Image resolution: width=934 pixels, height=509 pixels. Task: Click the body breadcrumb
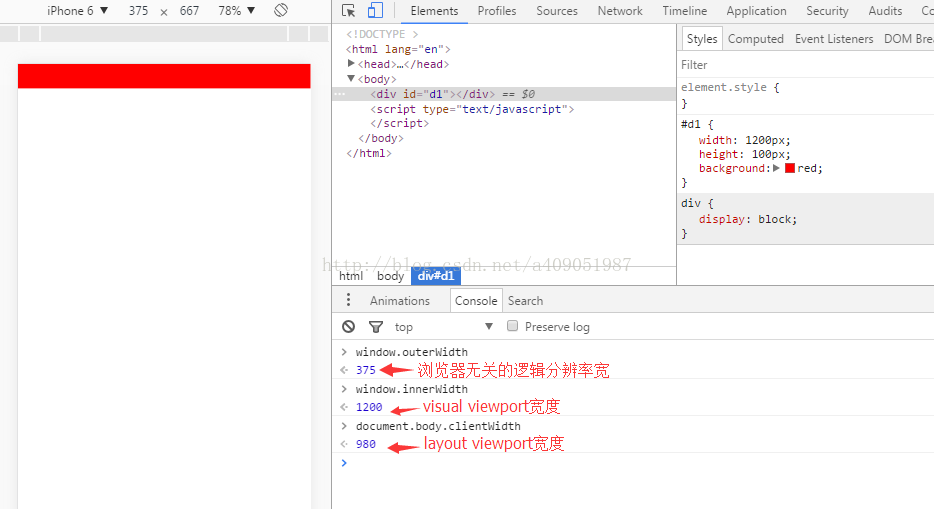point(390,276)
